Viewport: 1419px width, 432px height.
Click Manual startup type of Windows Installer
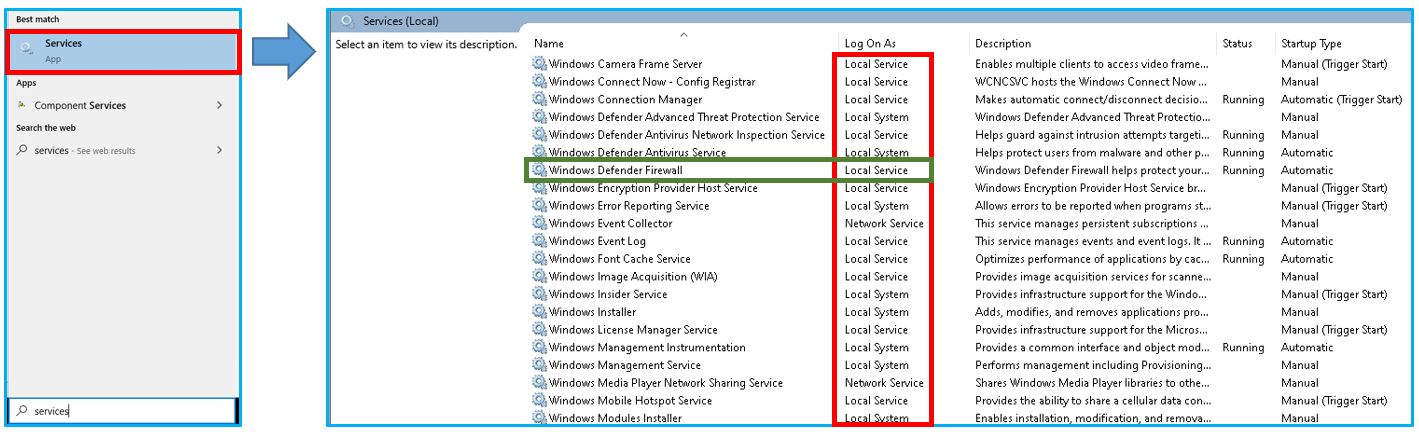(x=1300, y=312)
